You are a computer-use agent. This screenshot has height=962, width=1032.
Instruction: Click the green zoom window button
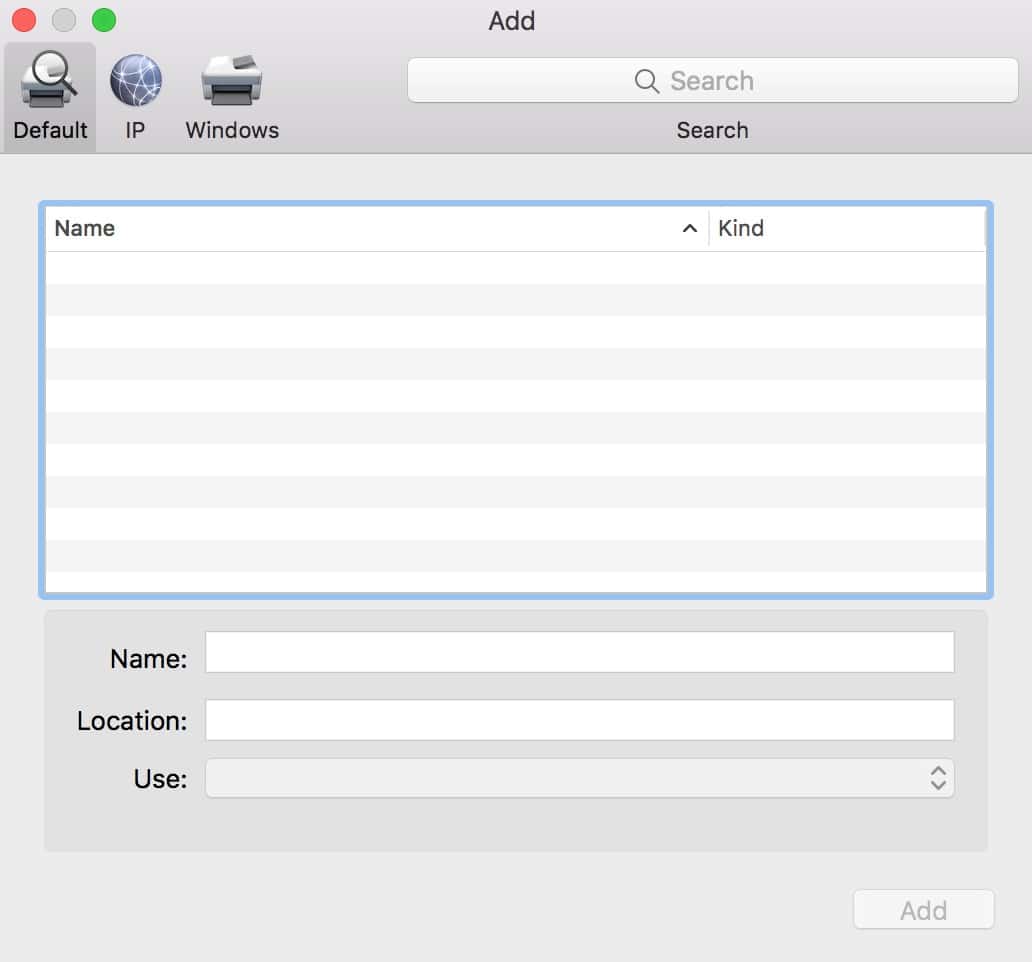pos(104,20)
